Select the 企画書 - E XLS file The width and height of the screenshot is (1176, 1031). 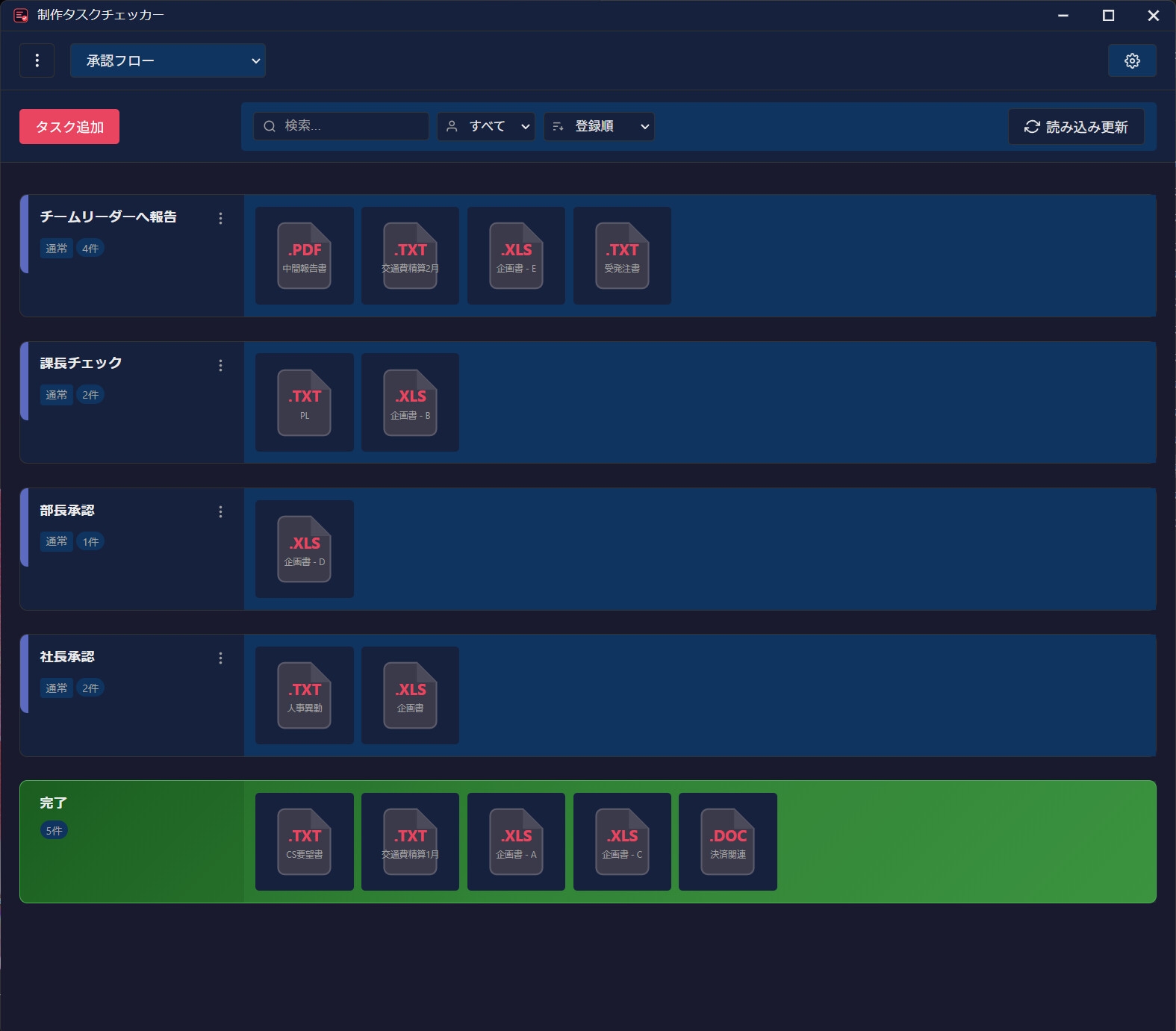tap(516, 255)
